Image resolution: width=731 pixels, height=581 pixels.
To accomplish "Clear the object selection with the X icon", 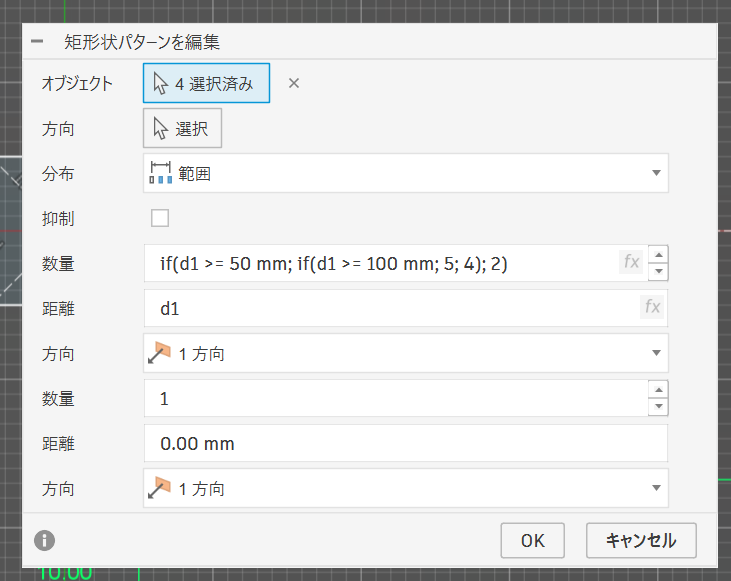I will 294,83.
